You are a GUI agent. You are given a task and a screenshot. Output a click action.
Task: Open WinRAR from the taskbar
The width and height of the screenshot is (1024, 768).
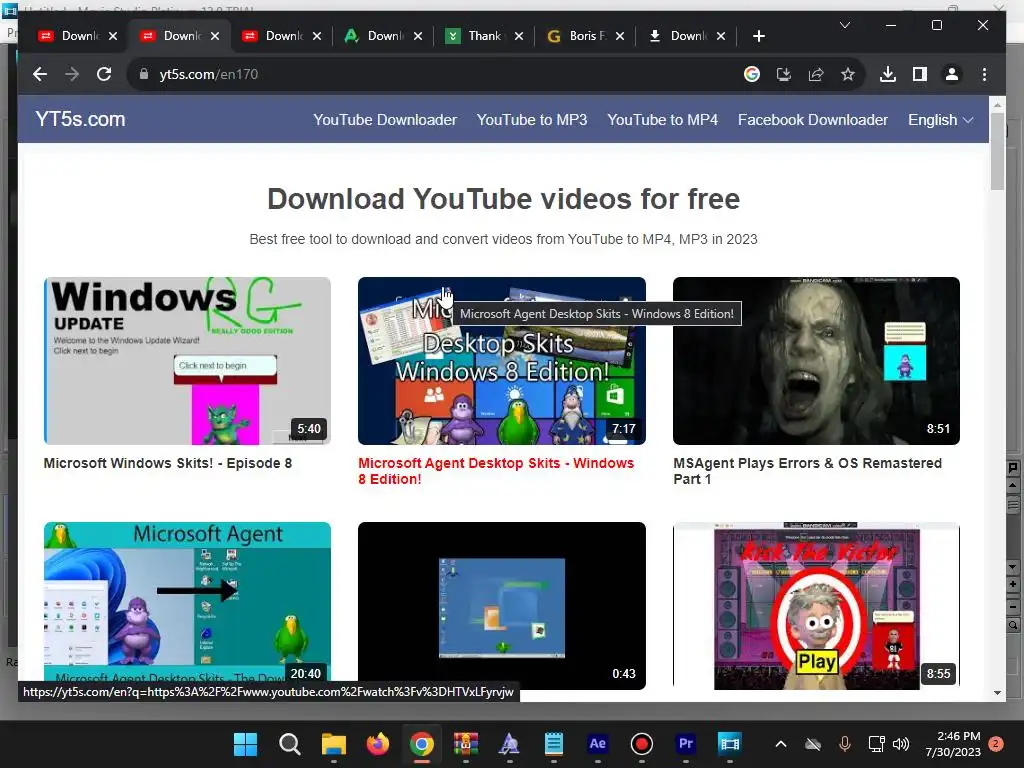[466, 744]
